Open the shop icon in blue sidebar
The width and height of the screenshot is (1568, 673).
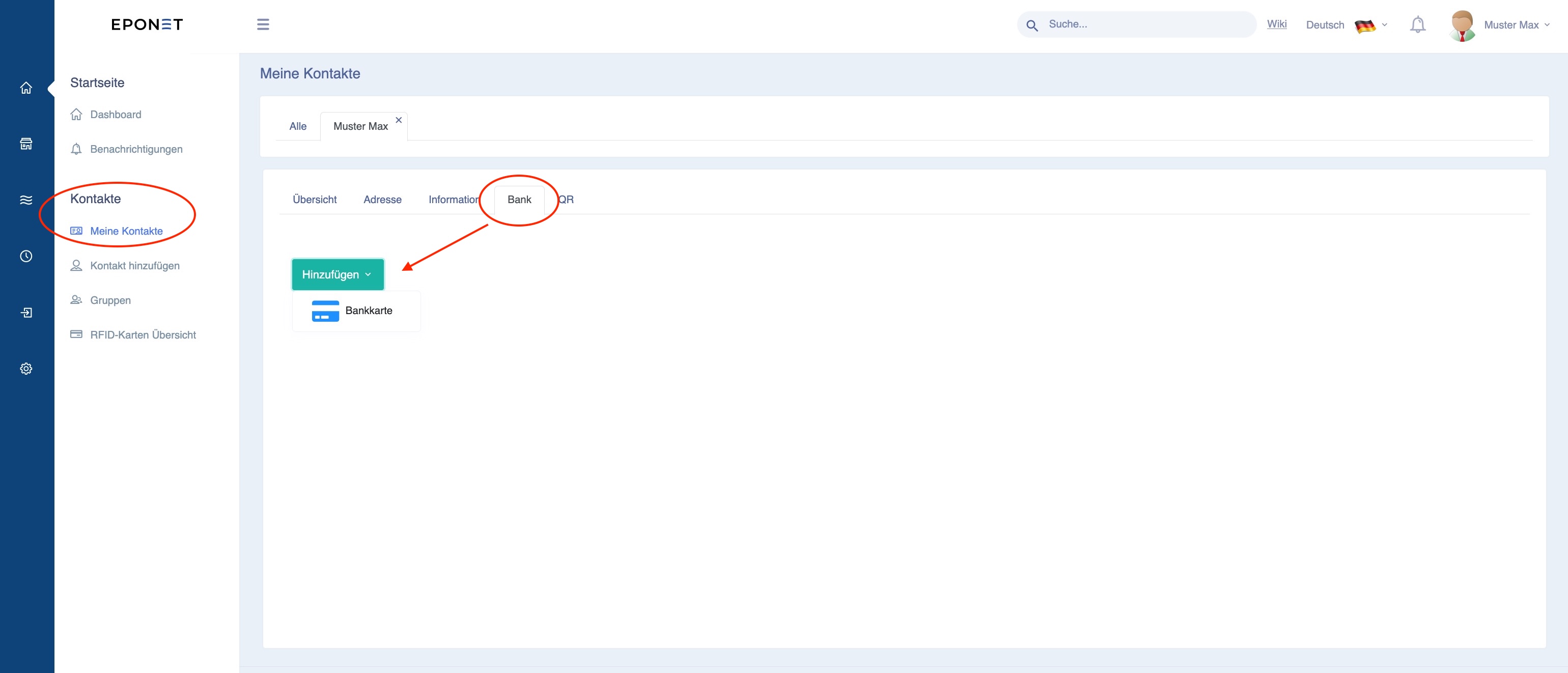click(x=25, y=144)
